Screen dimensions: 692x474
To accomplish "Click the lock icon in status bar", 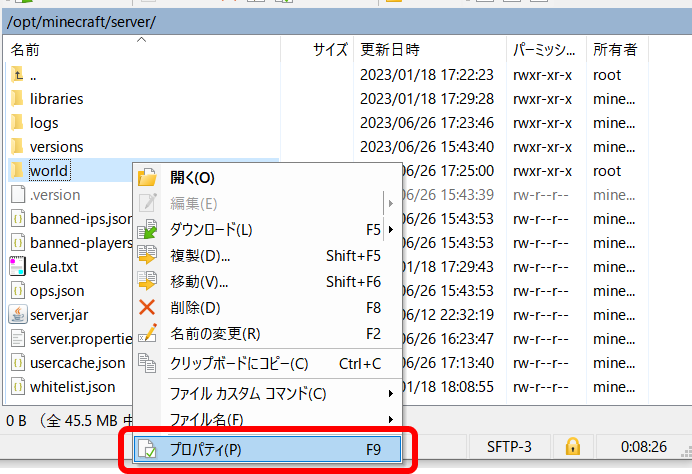I will click(573, 446).
